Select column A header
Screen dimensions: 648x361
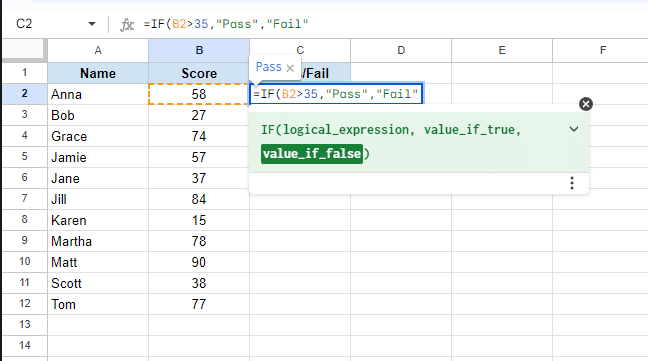[98, 50]
